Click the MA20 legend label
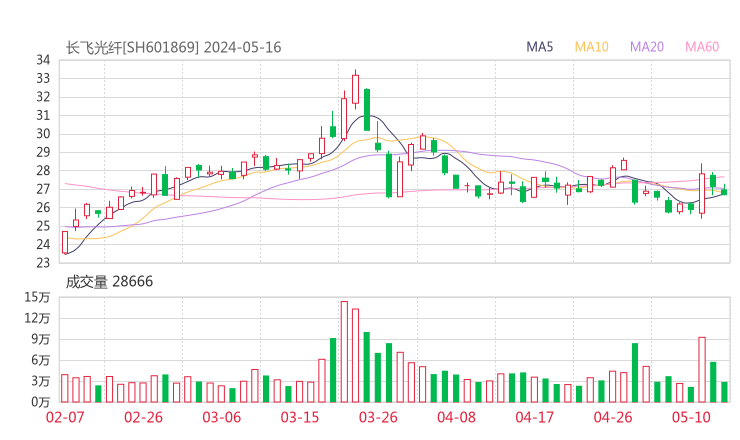The height and width of the screenshot is (440, 740). click(x=647, y=47)
